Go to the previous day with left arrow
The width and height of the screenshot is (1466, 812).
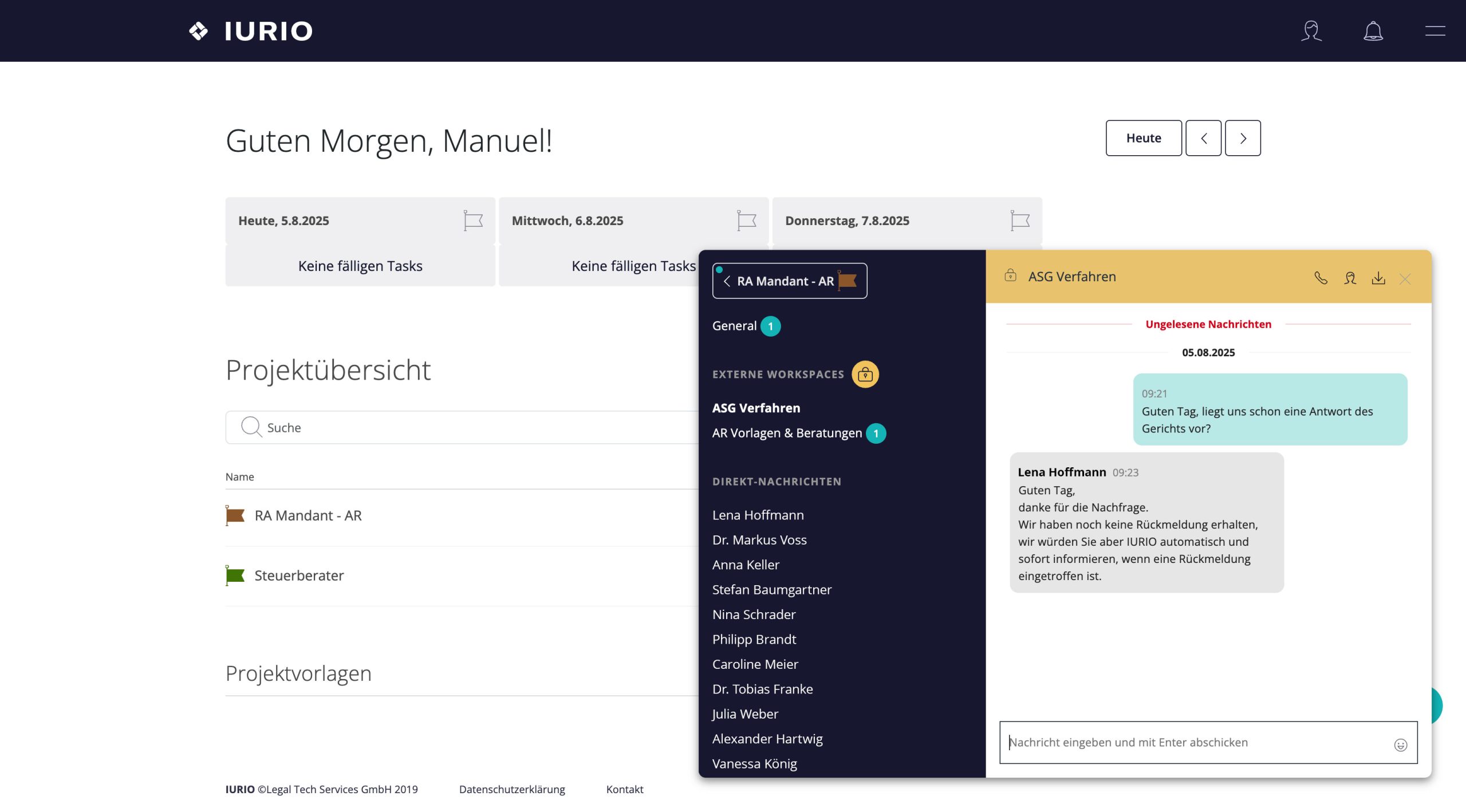pyautogui.click(x=1203, y=138)
